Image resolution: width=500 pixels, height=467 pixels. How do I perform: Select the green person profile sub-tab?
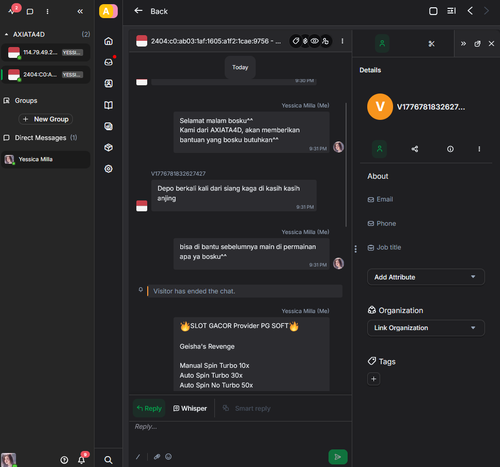click(x=379, y=149)
